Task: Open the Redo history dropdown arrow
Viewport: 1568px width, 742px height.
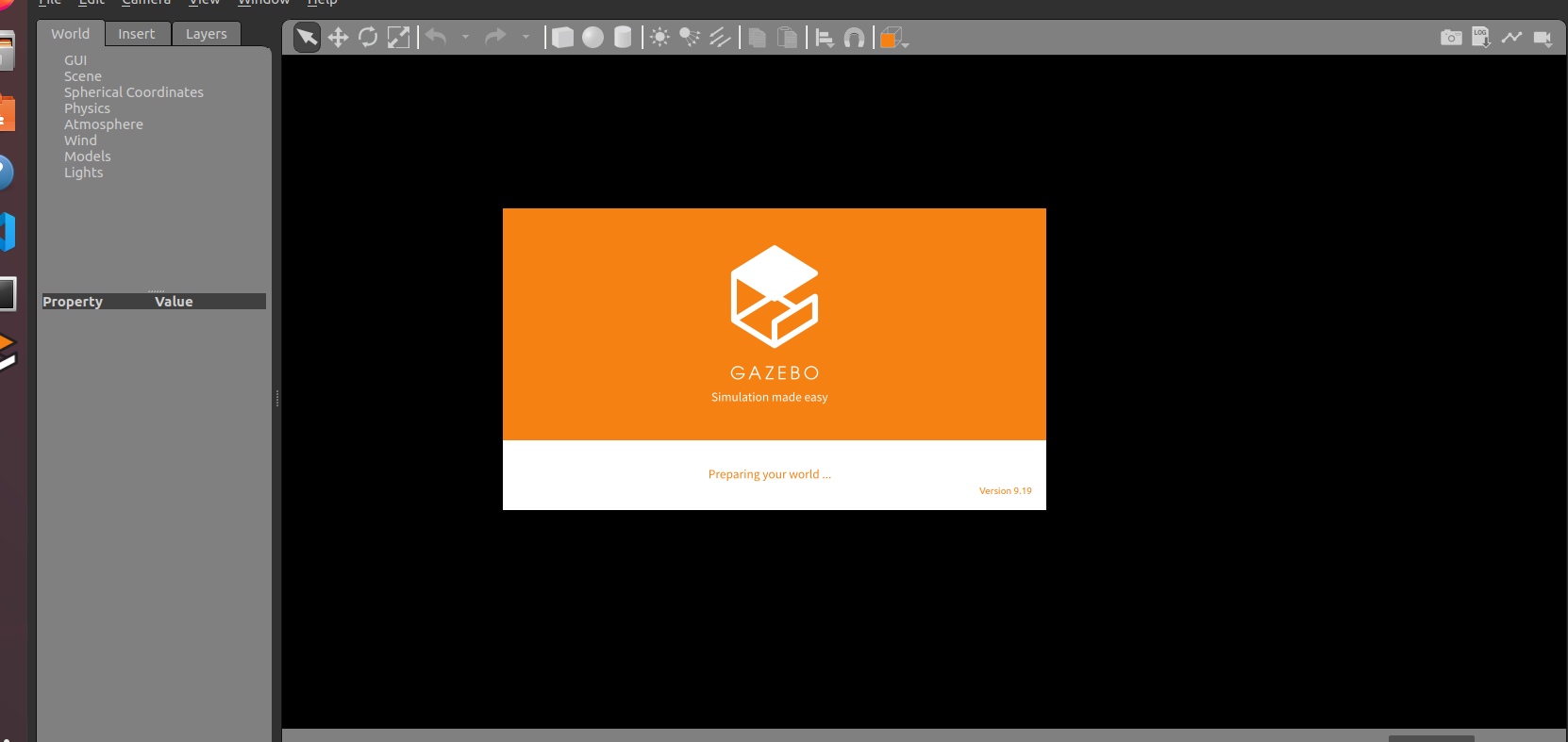Action: [525, 38]
